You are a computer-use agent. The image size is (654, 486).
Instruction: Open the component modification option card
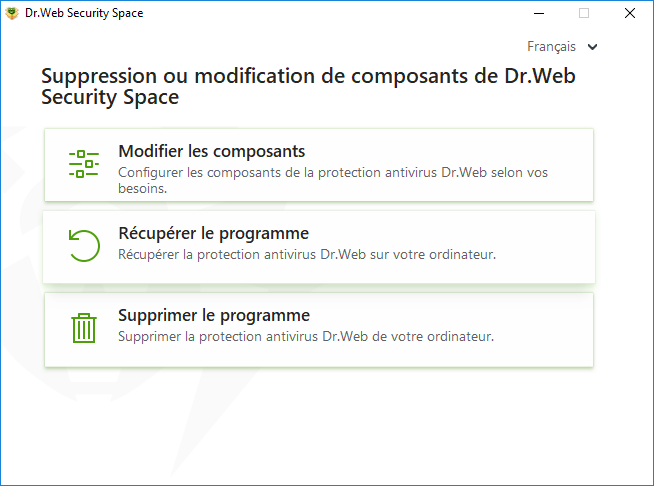[x=319, y=165]
